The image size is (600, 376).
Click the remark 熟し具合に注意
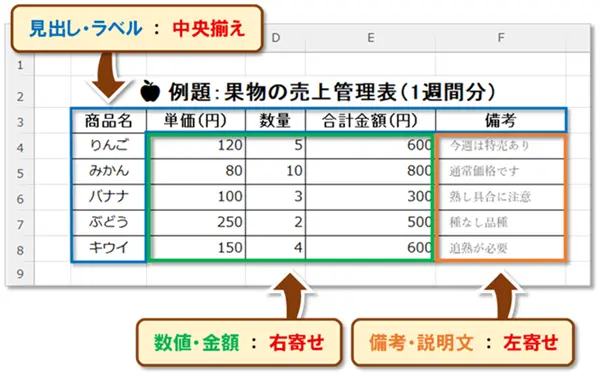click(490, 197)
